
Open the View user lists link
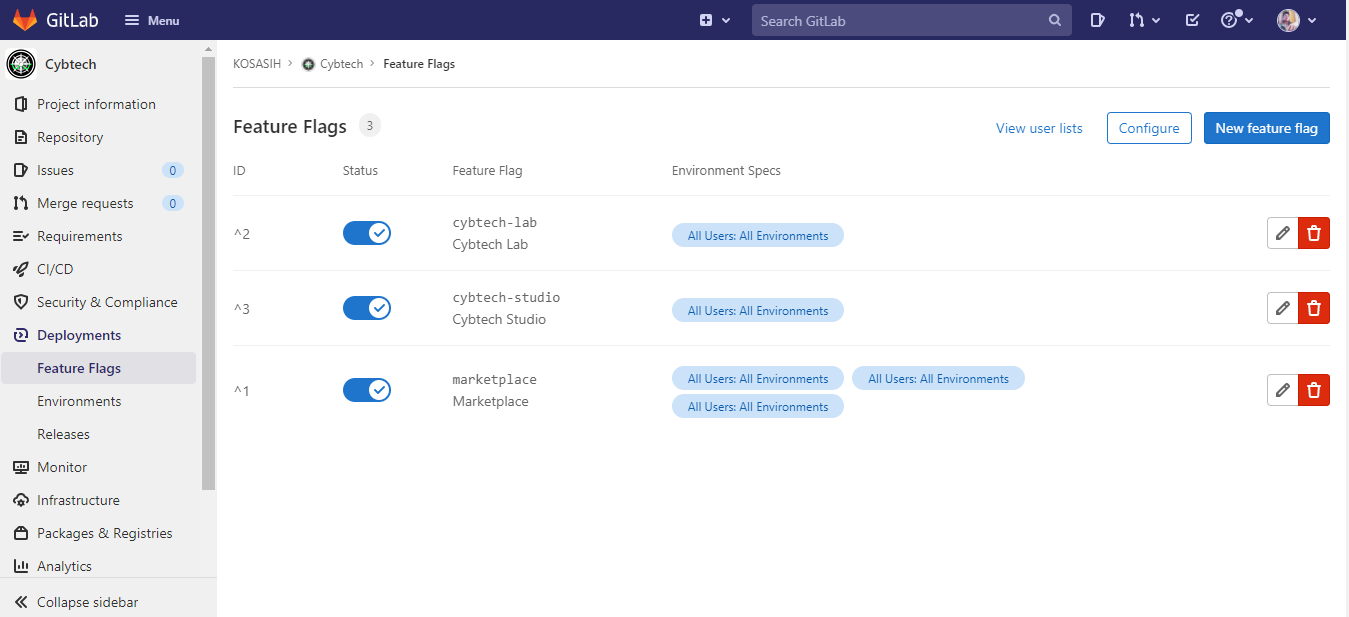click(1039, 128)
